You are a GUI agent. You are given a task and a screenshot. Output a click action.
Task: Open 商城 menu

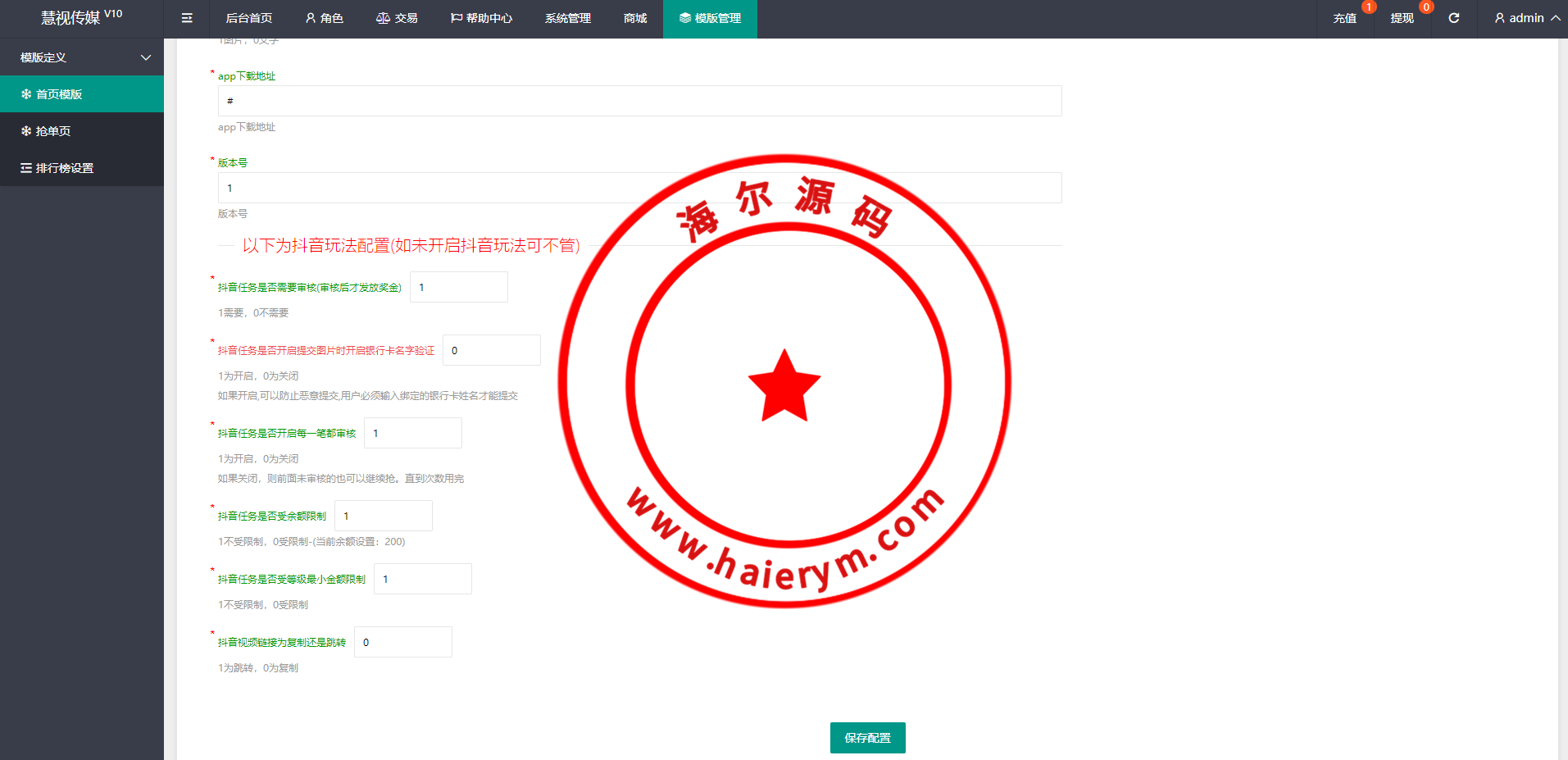coord(634,18)
